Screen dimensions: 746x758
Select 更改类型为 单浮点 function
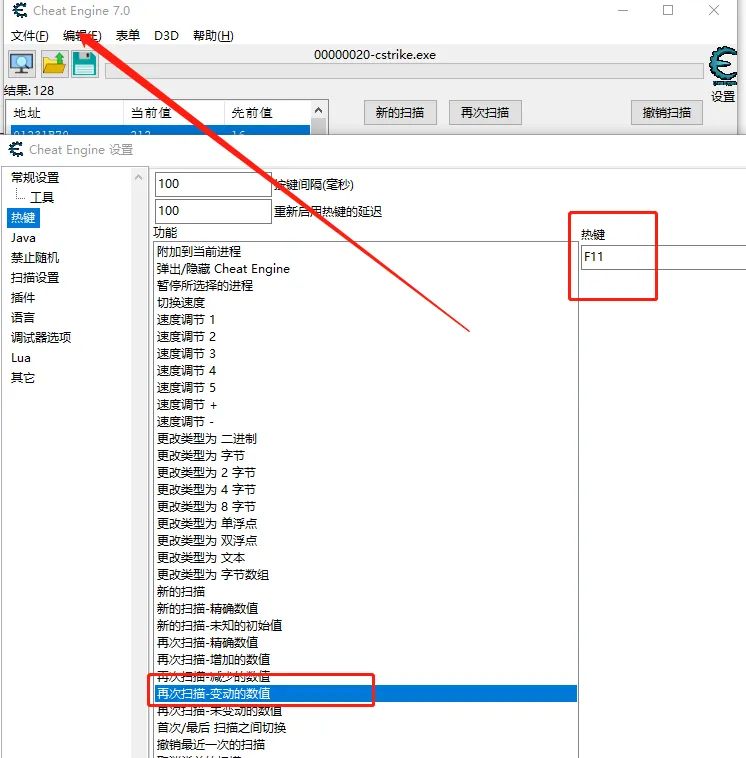pyautogui.click(x=366, y=524)
